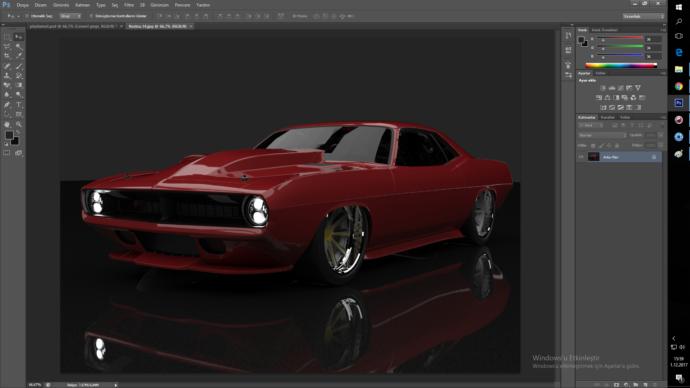Select the Type tool

coord(18,105)
